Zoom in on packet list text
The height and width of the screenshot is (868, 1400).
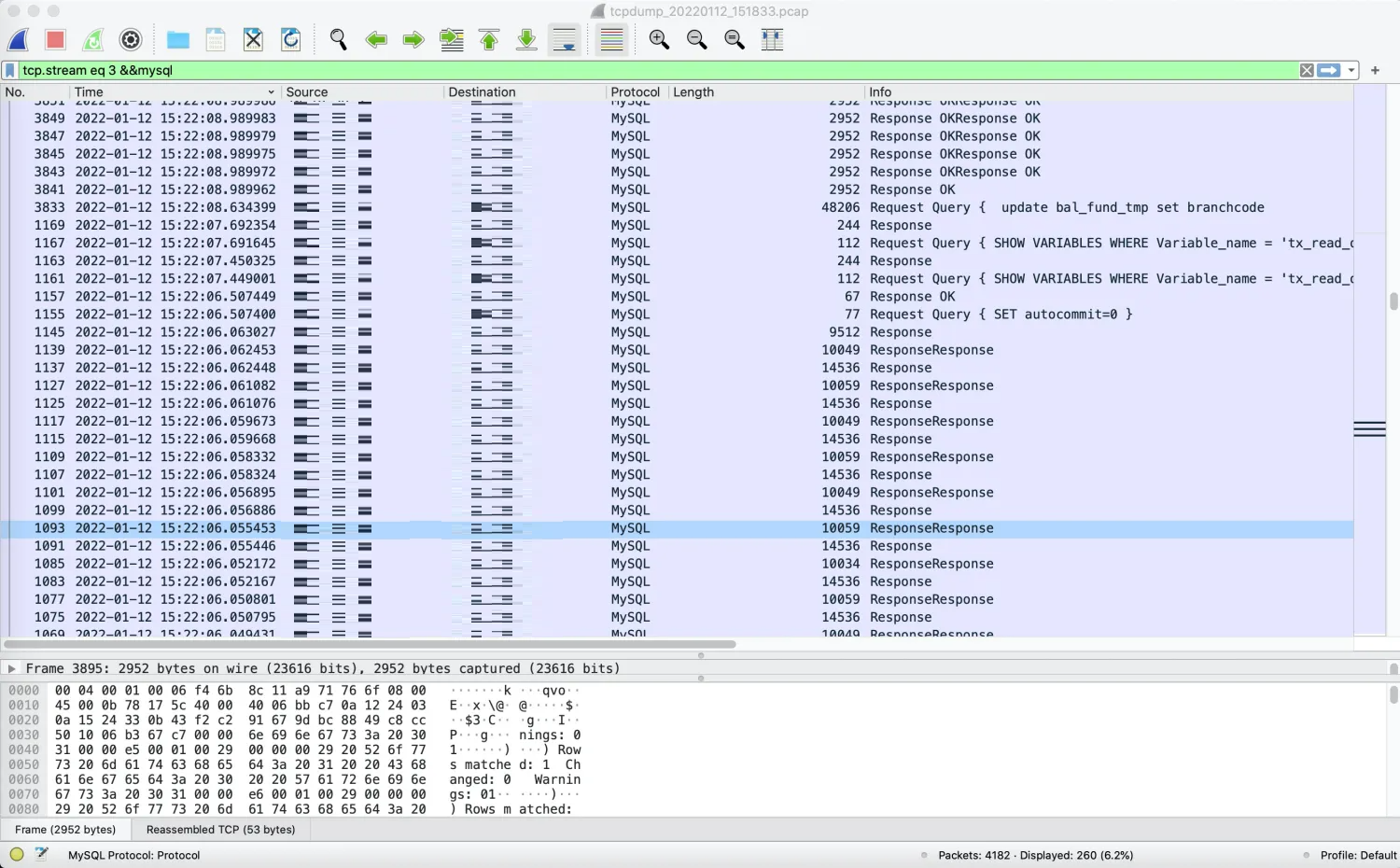click(x=659, y=39)
